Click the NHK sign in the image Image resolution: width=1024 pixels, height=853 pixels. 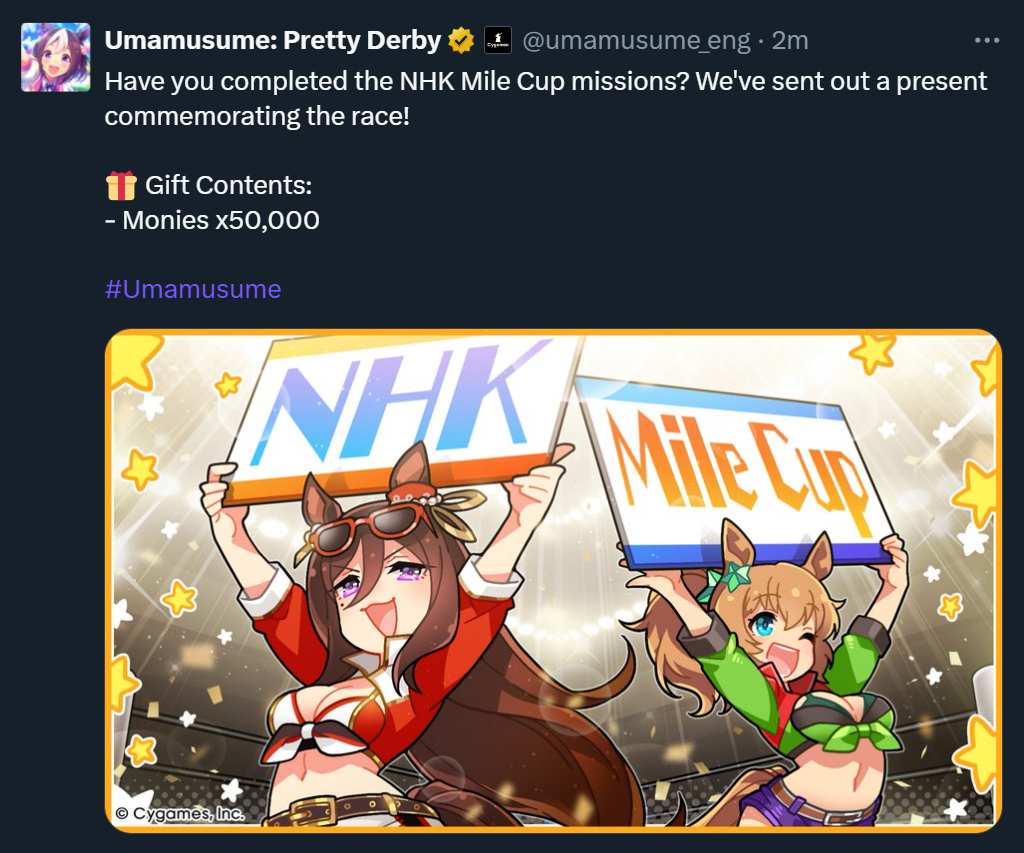tap(400, 410)
